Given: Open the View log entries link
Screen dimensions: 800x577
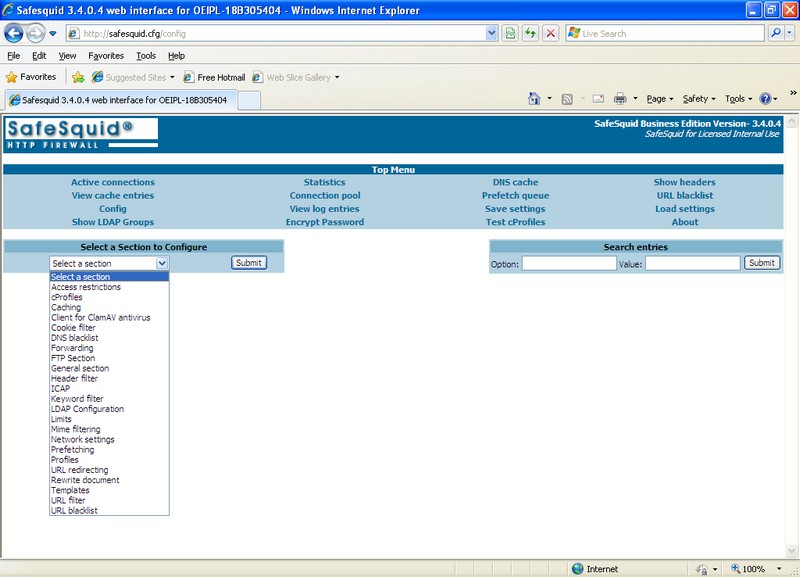Looking at the screenshot, I should (324, 209).
